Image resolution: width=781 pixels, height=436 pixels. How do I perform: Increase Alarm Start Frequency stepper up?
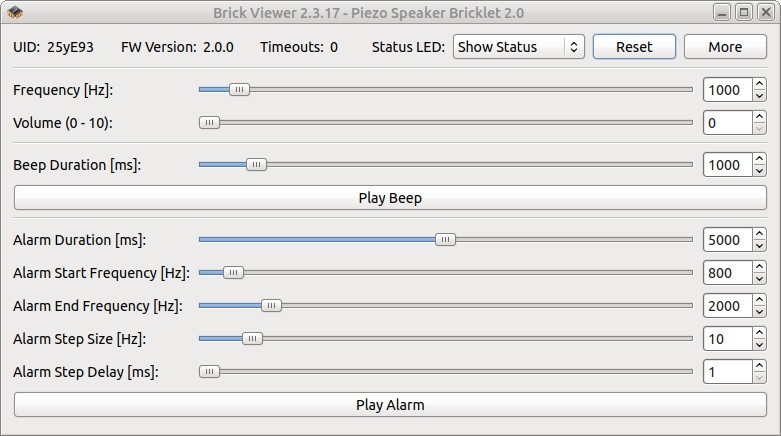tap(759, 267)
